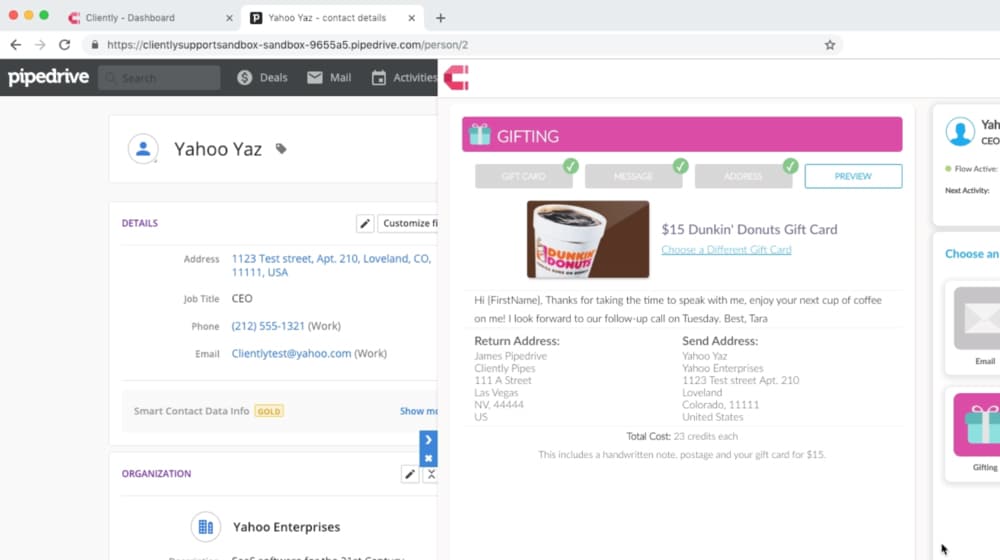Click the Dunkin' Donuts gift card image
Image resolution: width=1000 pixels, height=560 pixels.
[x=588, y=239]
